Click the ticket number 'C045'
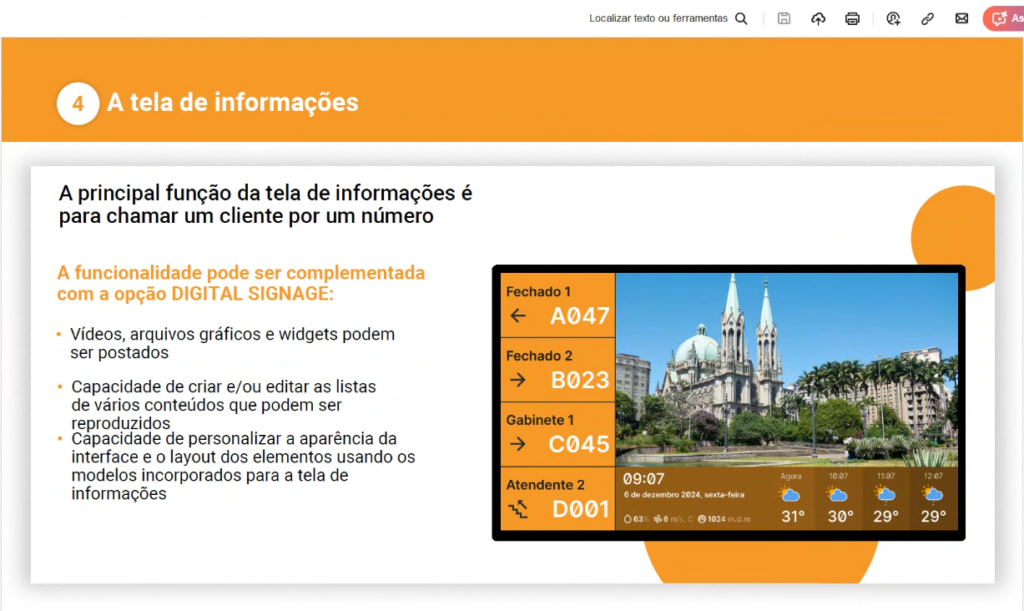1024x611 pixels. (579, 445)
